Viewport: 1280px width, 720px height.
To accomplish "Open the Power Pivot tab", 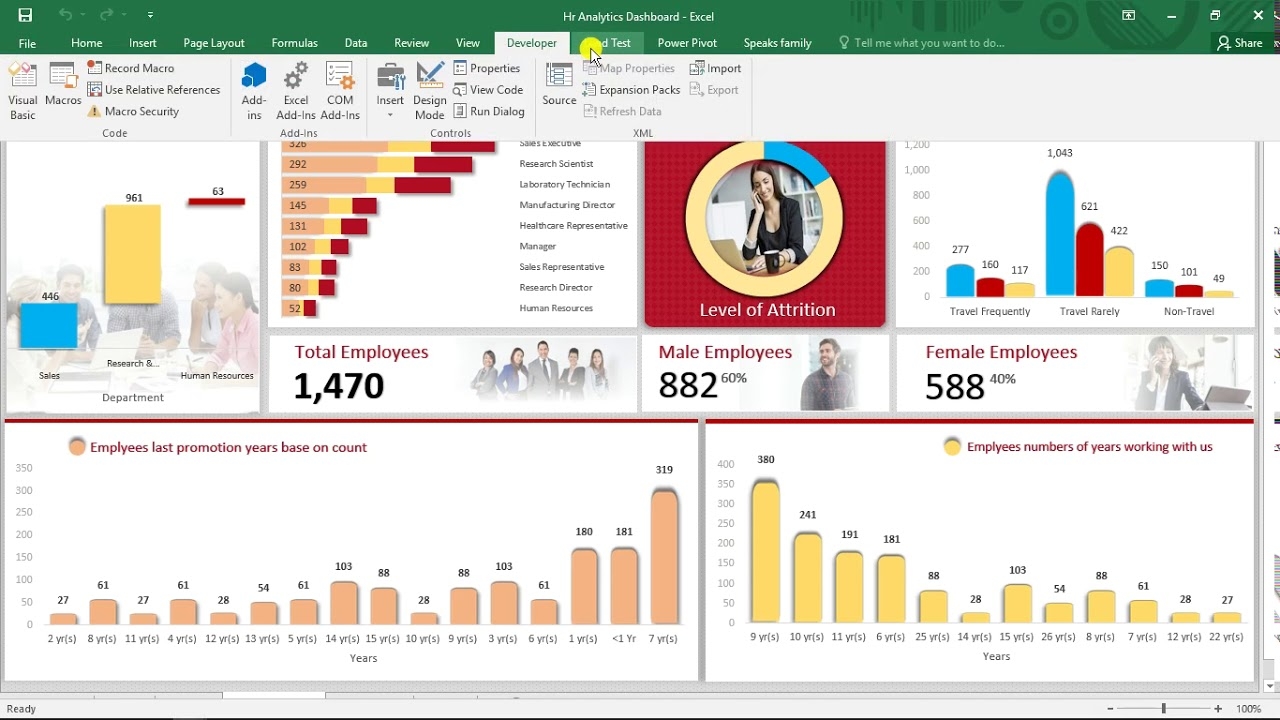I will tap(686, 43).
